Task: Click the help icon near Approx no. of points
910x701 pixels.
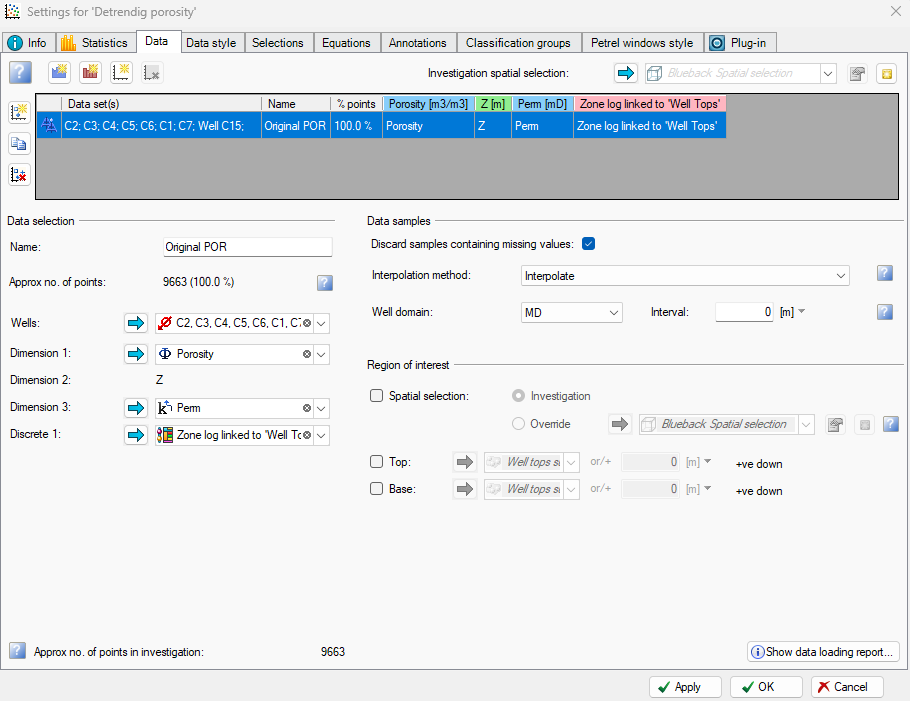Action: [x=325, y=283]
